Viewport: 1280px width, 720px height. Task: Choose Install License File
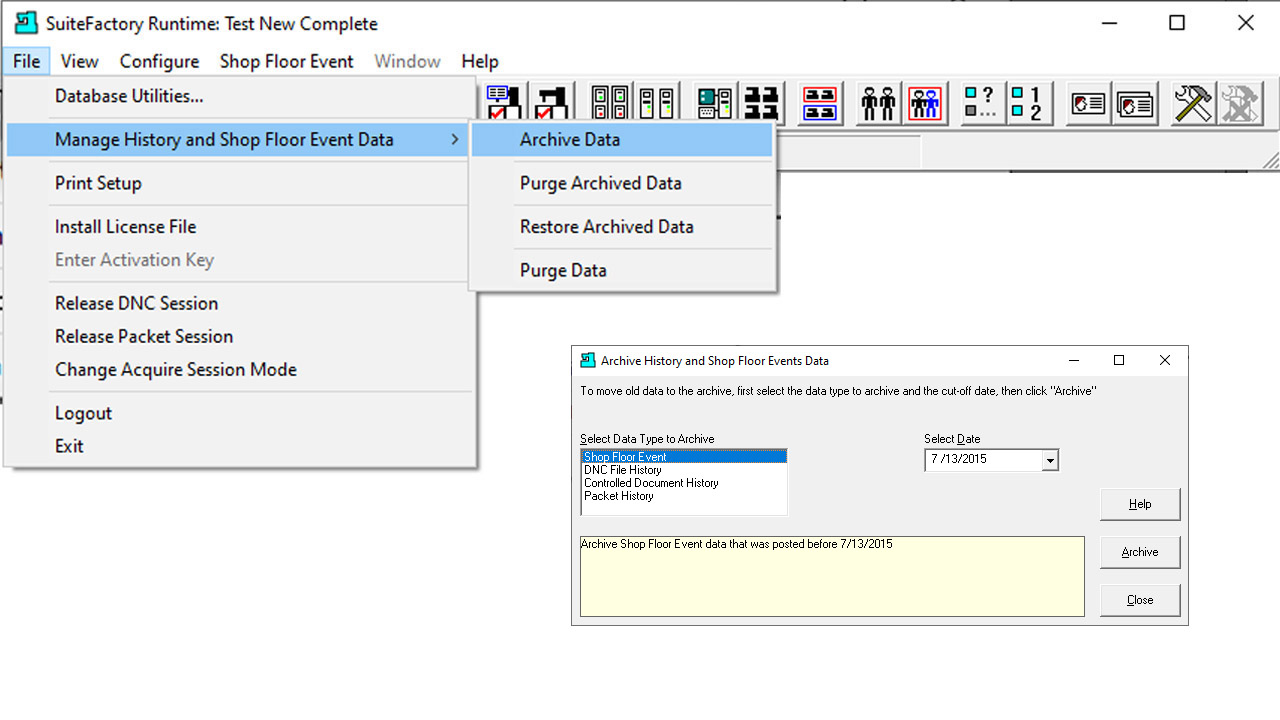[239, 226]
